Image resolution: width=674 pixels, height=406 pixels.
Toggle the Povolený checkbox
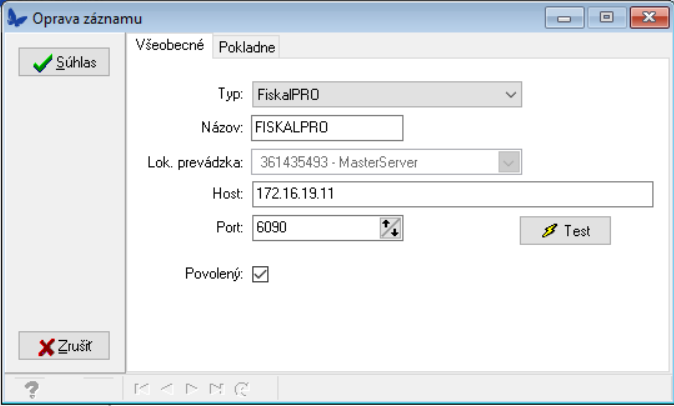[260, 273]
